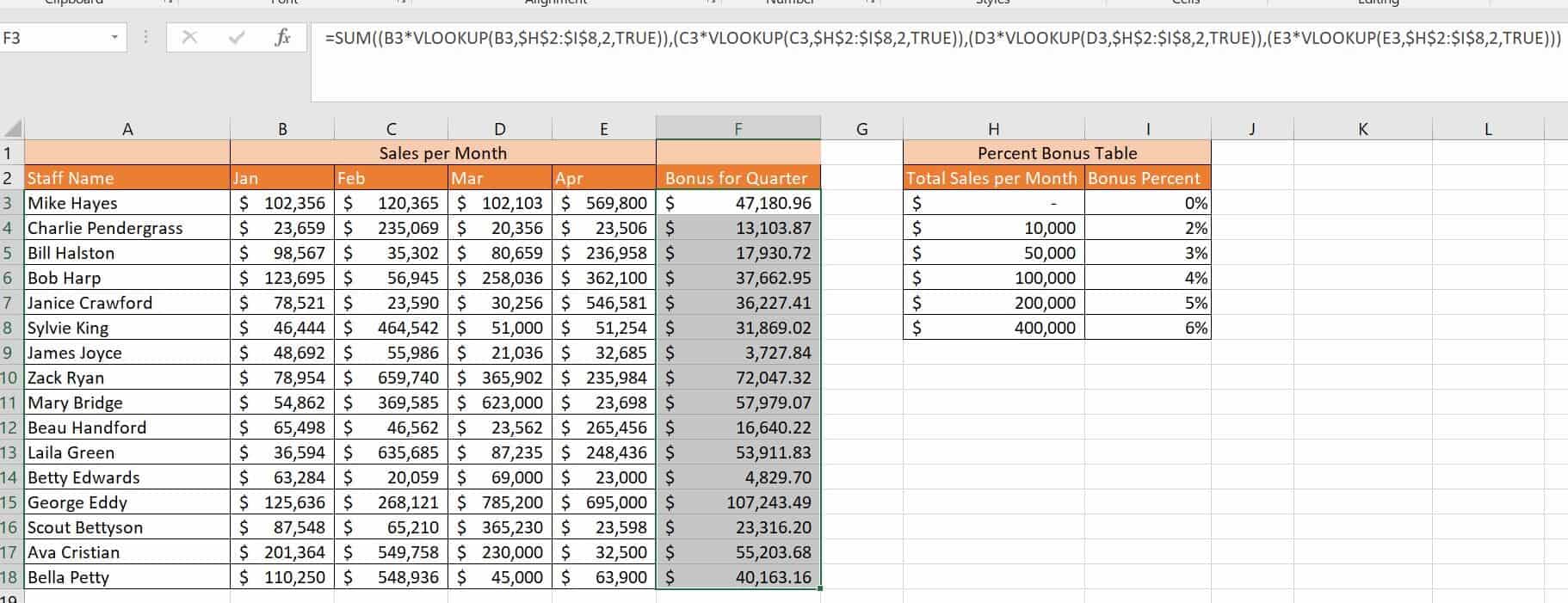Image resolution: width=1568 pixels, height=603 pixels.
Task: Click Zack Ryan's Feb sales of 659,740
Action: click(x=391, y=378)
